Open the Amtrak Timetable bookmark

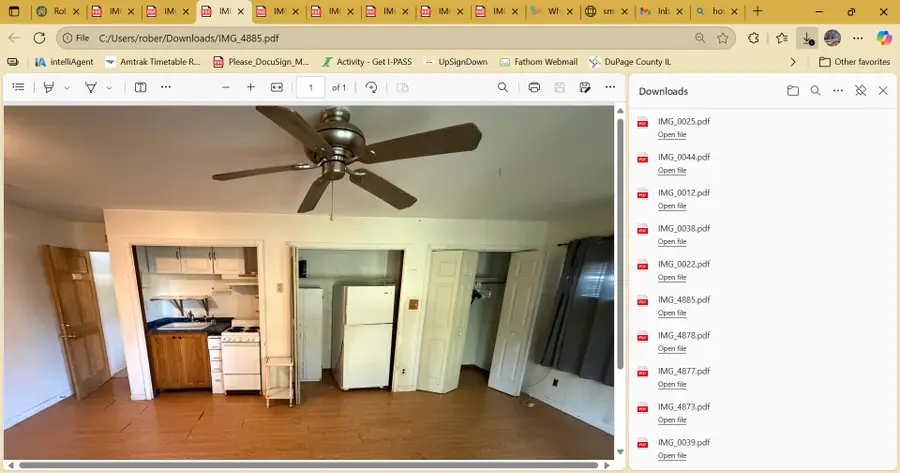pyautogui.click(x=153, y=61)
